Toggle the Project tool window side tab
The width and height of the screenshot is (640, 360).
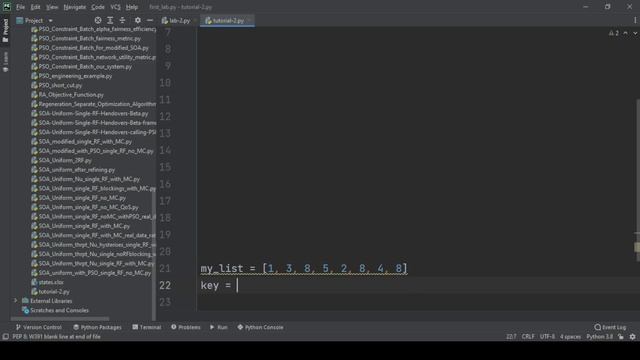pos(5,31)
